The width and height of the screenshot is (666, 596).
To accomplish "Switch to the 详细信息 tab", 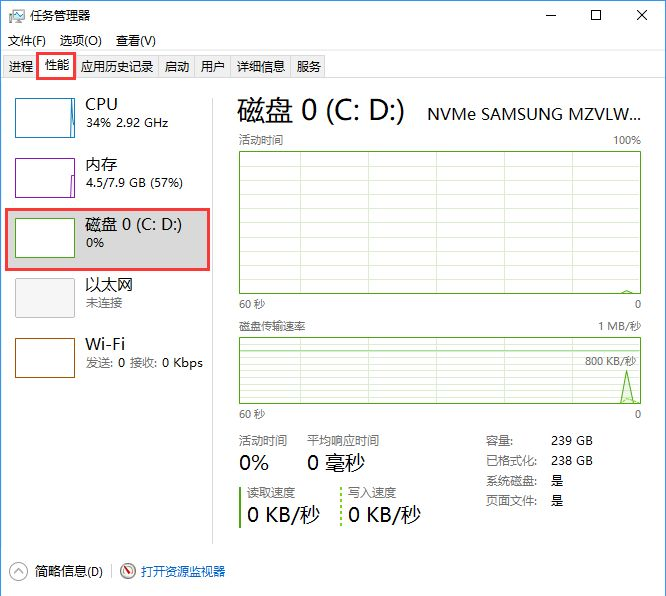I will pyautogui.click(x=260, y=67).
